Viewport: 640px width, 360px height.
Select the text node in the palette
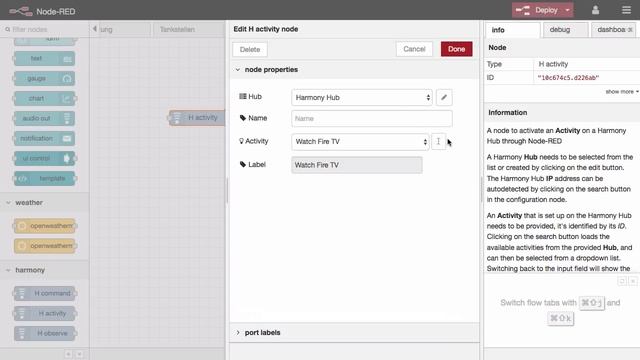click(44, 58)
